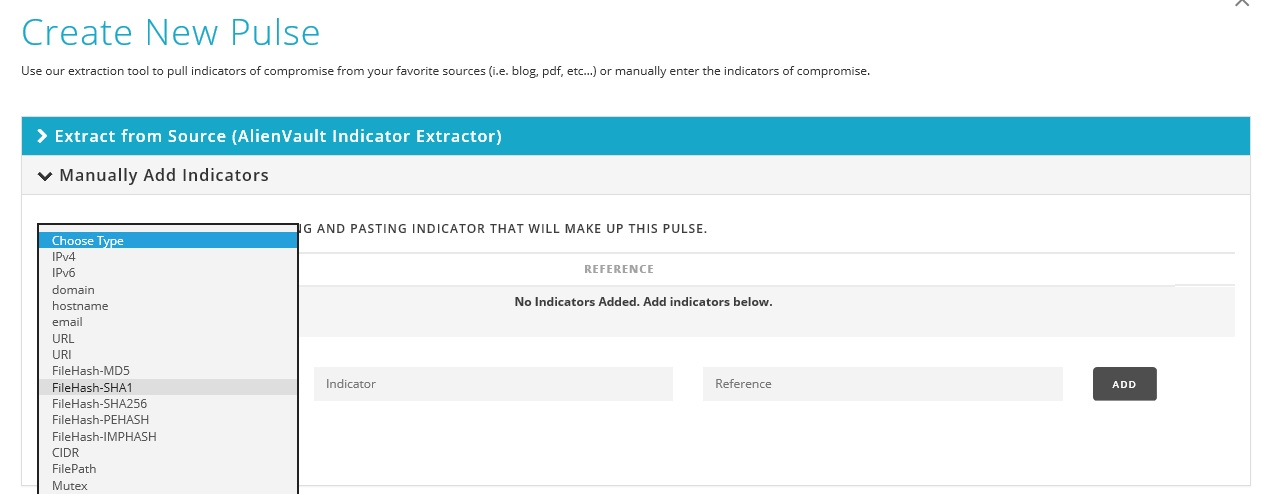Click the Reference input field
Viewport: 1261px width, 494px height.
coord(882,384)
